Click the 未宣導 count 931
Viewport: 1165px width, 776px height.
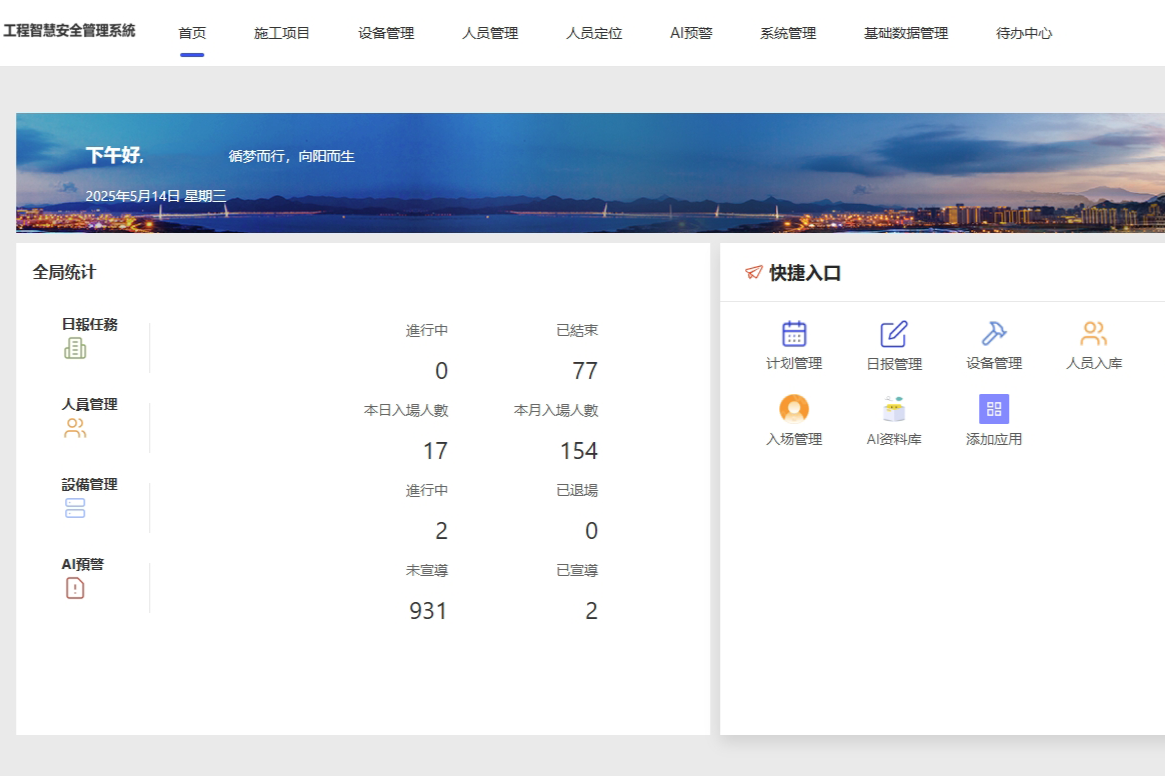click(x=428, y=611)
